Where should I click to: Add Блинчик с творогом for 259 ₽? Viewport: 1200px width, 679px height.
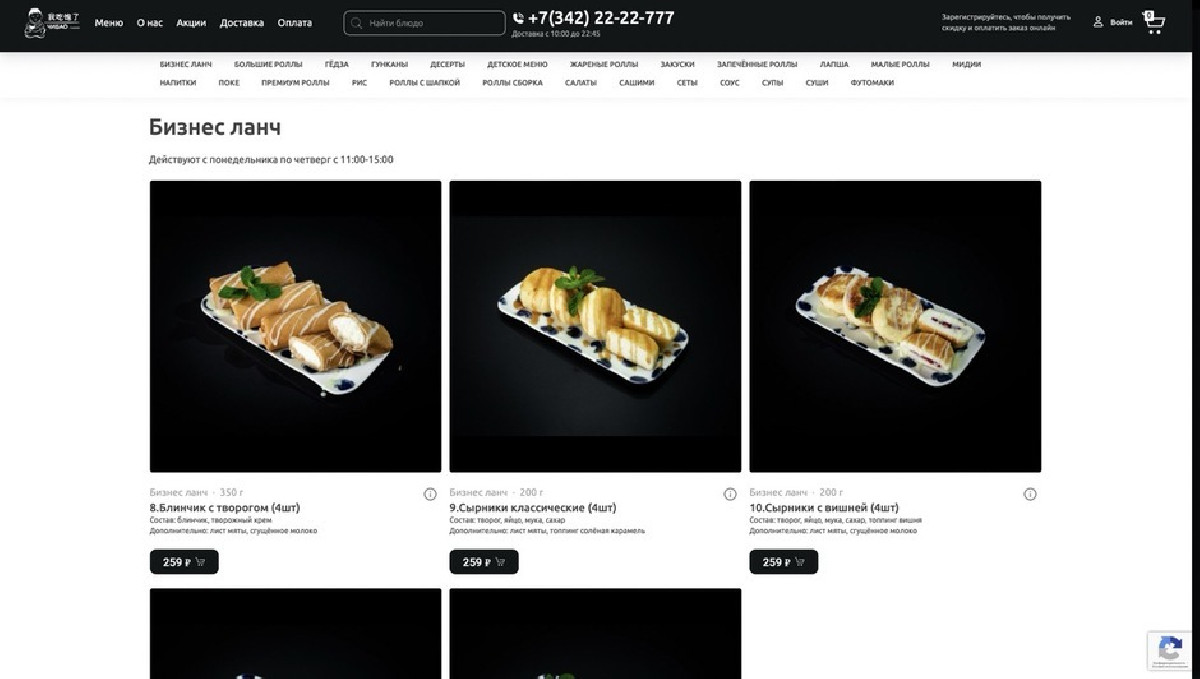[x=184, y=562]
